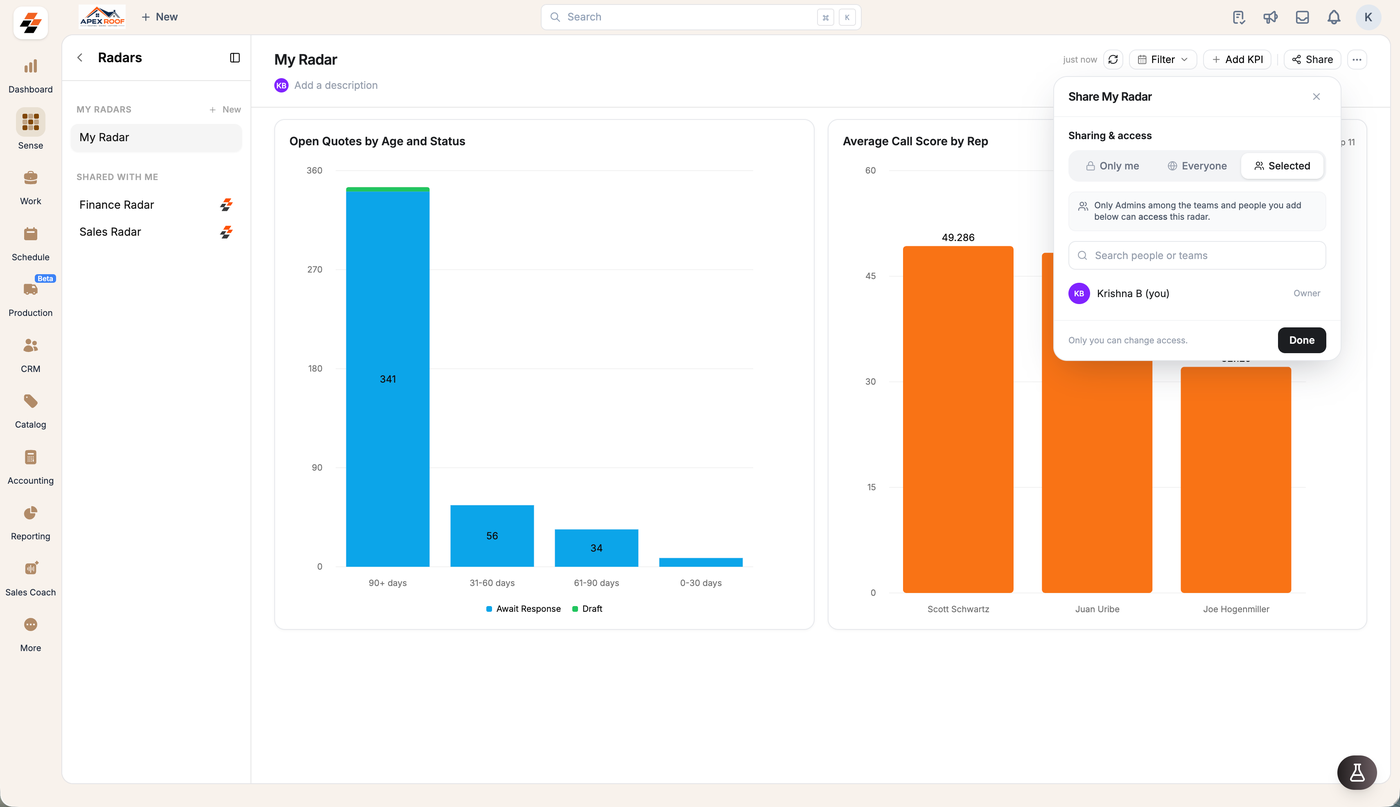1400x807 pixels.
Task: Open the notifications bell icon
Action: (1334, 17)
